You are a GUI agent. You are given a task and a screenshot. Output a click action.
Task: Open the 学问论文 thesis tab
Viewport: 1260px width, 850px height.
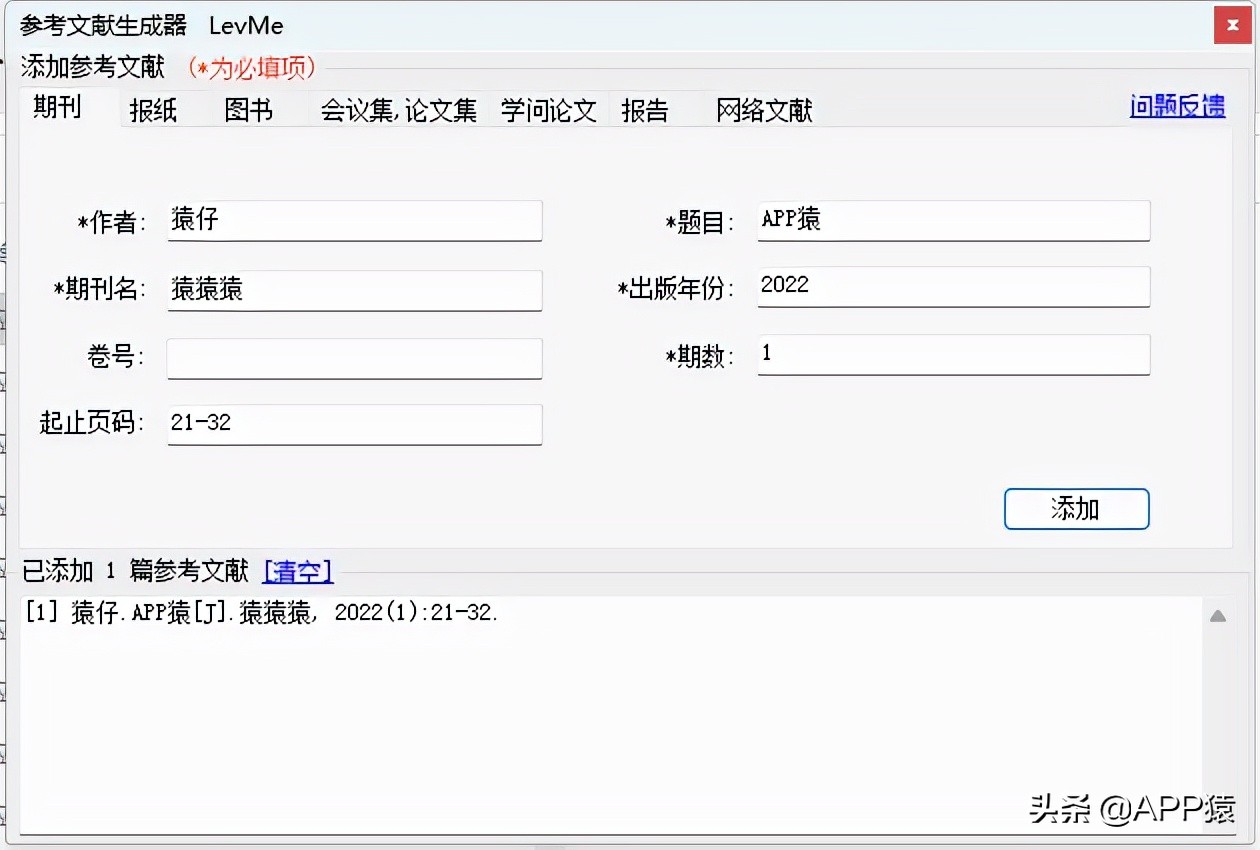point(548,112)
